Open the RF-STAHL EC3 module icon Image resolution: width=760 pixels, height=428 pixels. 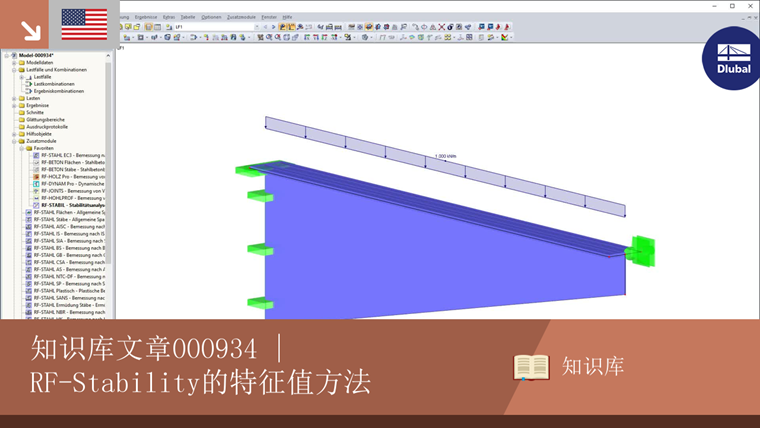[x=36, y=155]
